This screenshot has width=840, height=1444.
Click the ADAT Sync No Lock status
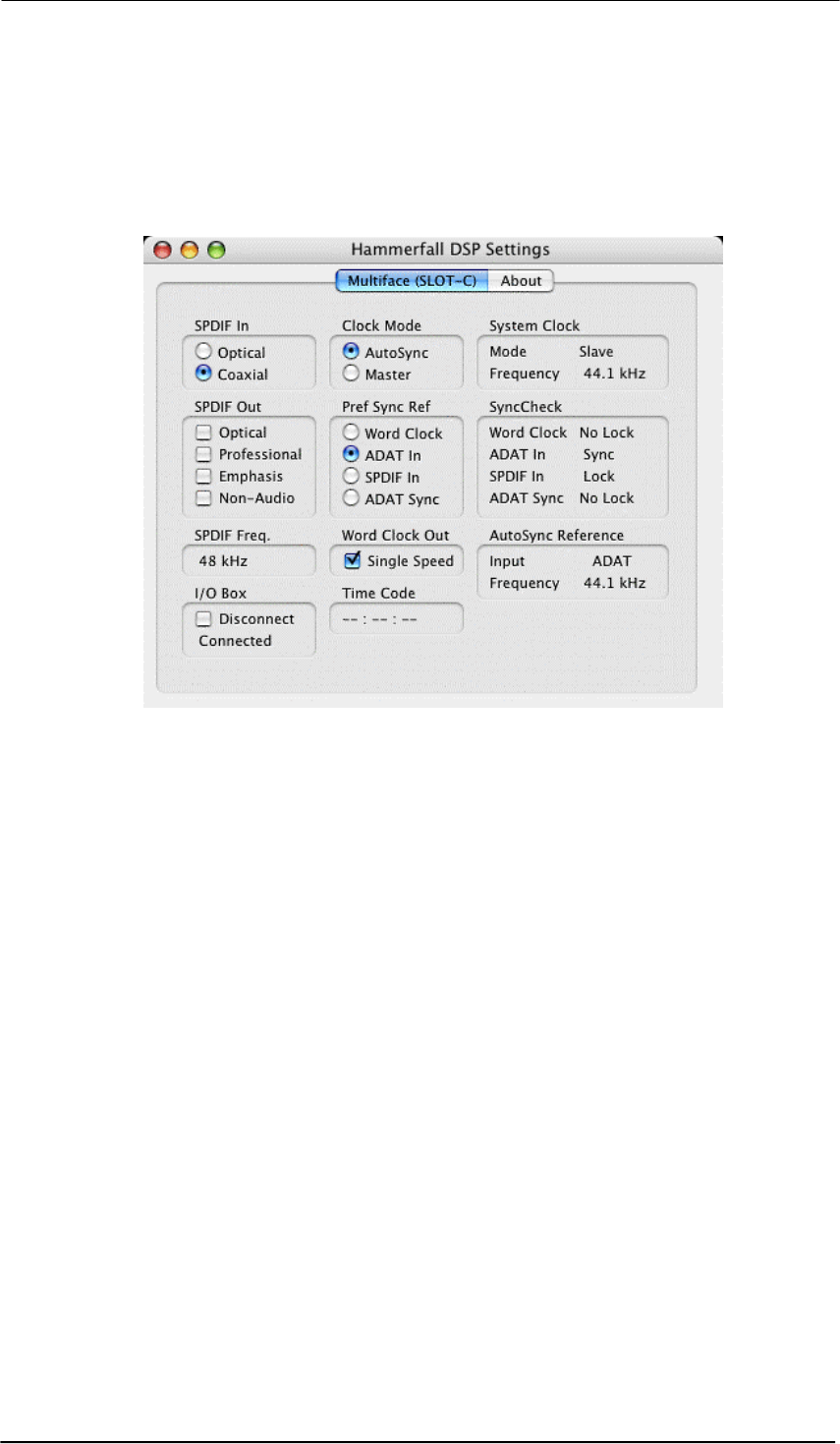607,498
